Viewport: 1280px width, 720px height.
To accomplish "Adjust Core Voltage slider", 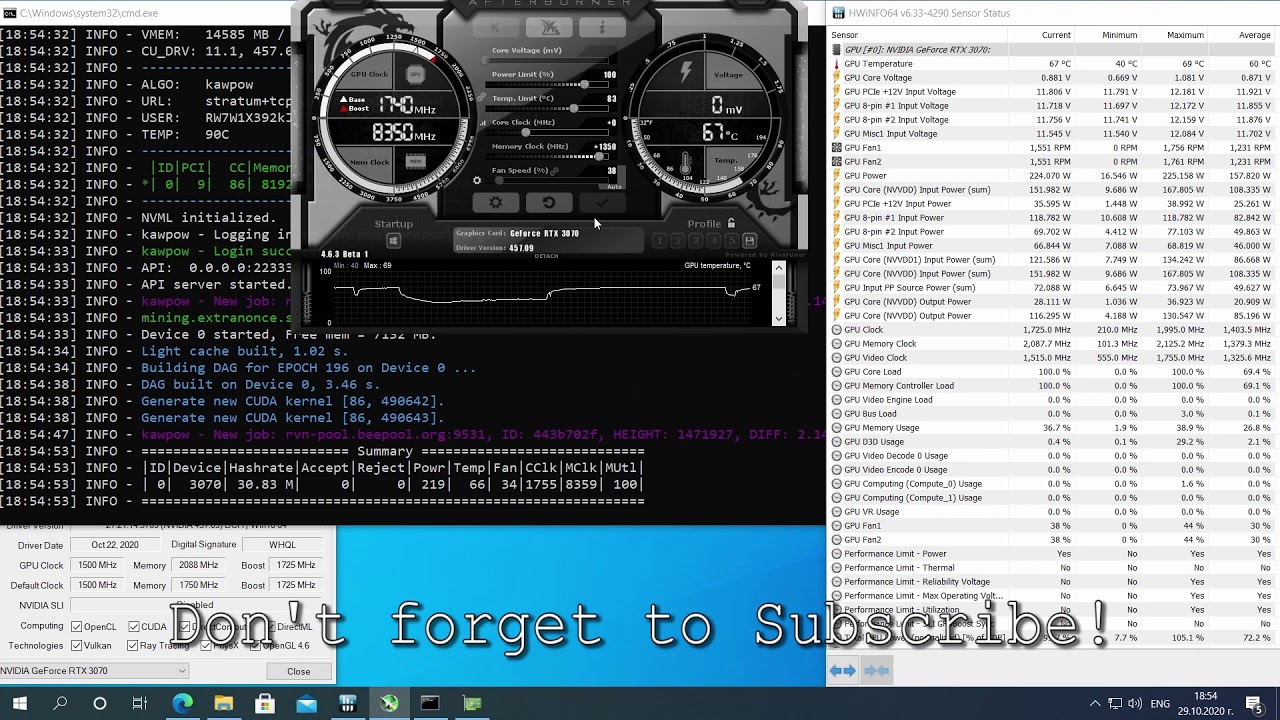I will [549, 60].
